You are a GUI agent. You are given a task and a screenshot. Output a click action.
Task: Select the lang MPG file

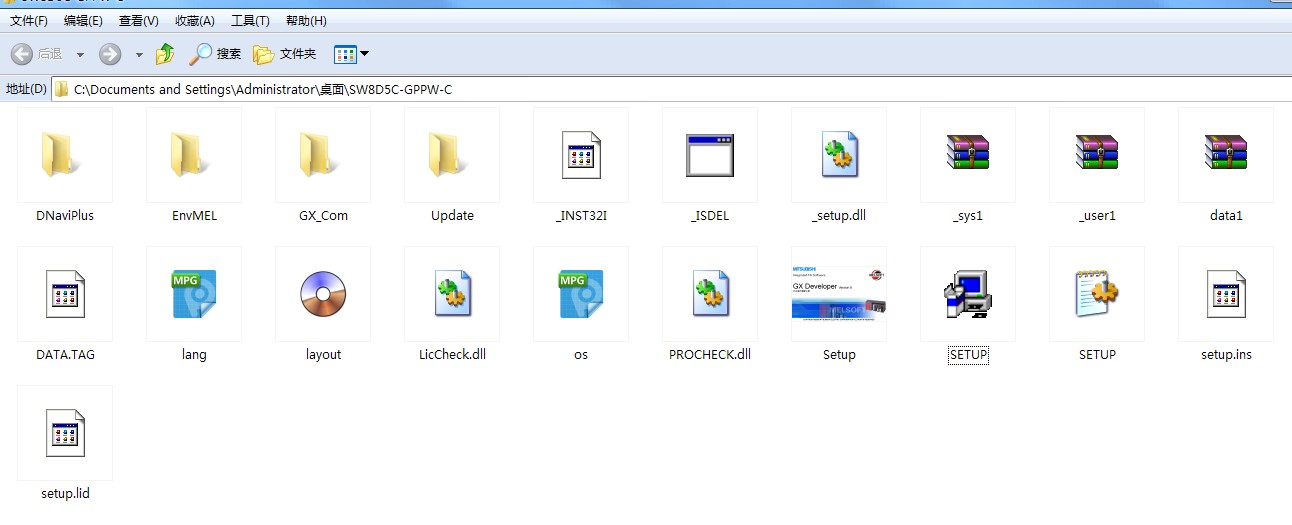(194, 294)
